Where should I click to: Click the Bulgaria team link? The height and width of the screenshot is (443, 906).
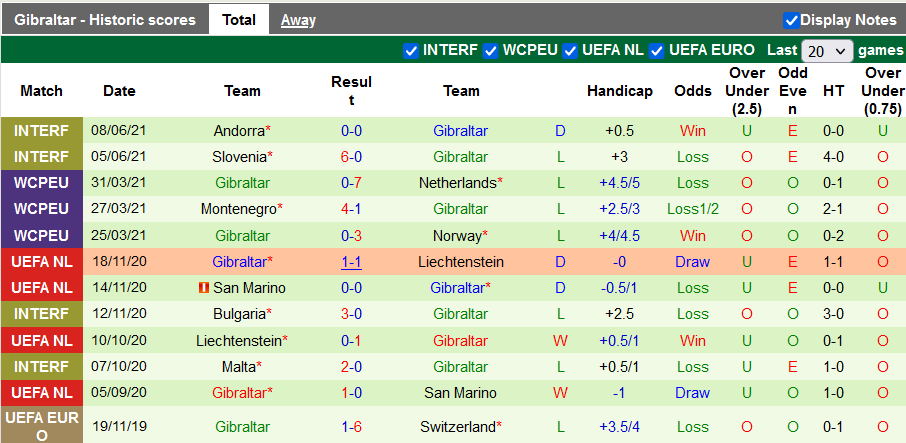[x=238, y=314]
